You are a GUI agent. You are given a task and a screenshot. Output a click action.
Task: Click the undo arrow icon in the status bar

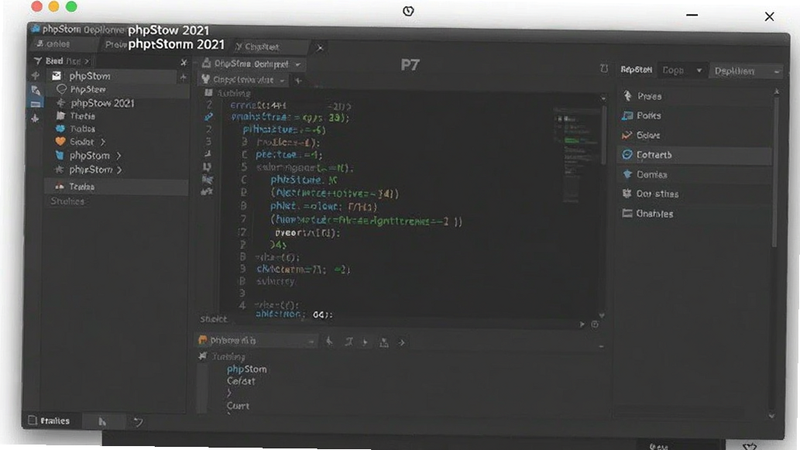(138, 422)
